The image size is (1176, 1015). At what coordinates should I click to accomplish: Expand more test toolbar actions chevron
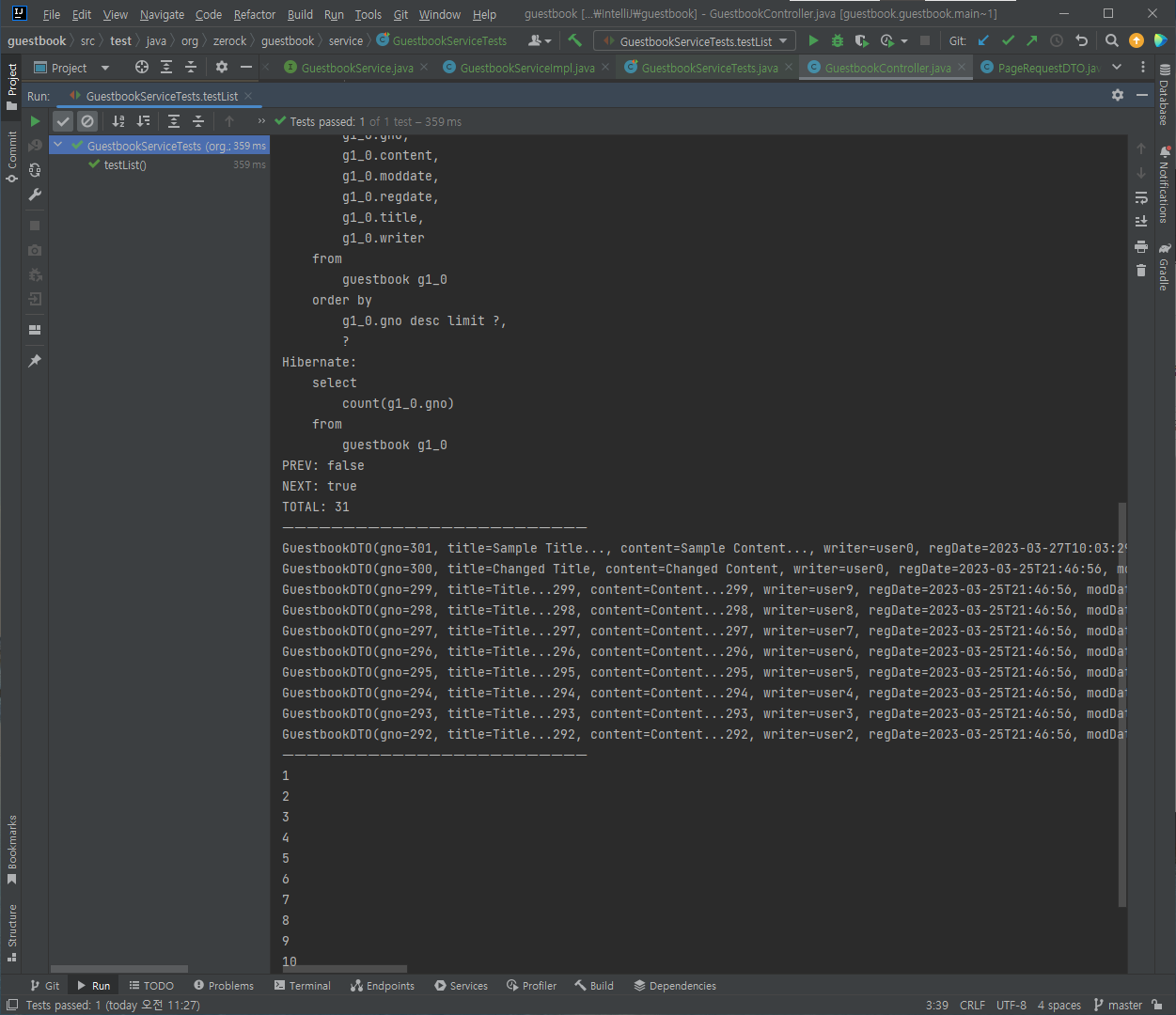[261, 121]
